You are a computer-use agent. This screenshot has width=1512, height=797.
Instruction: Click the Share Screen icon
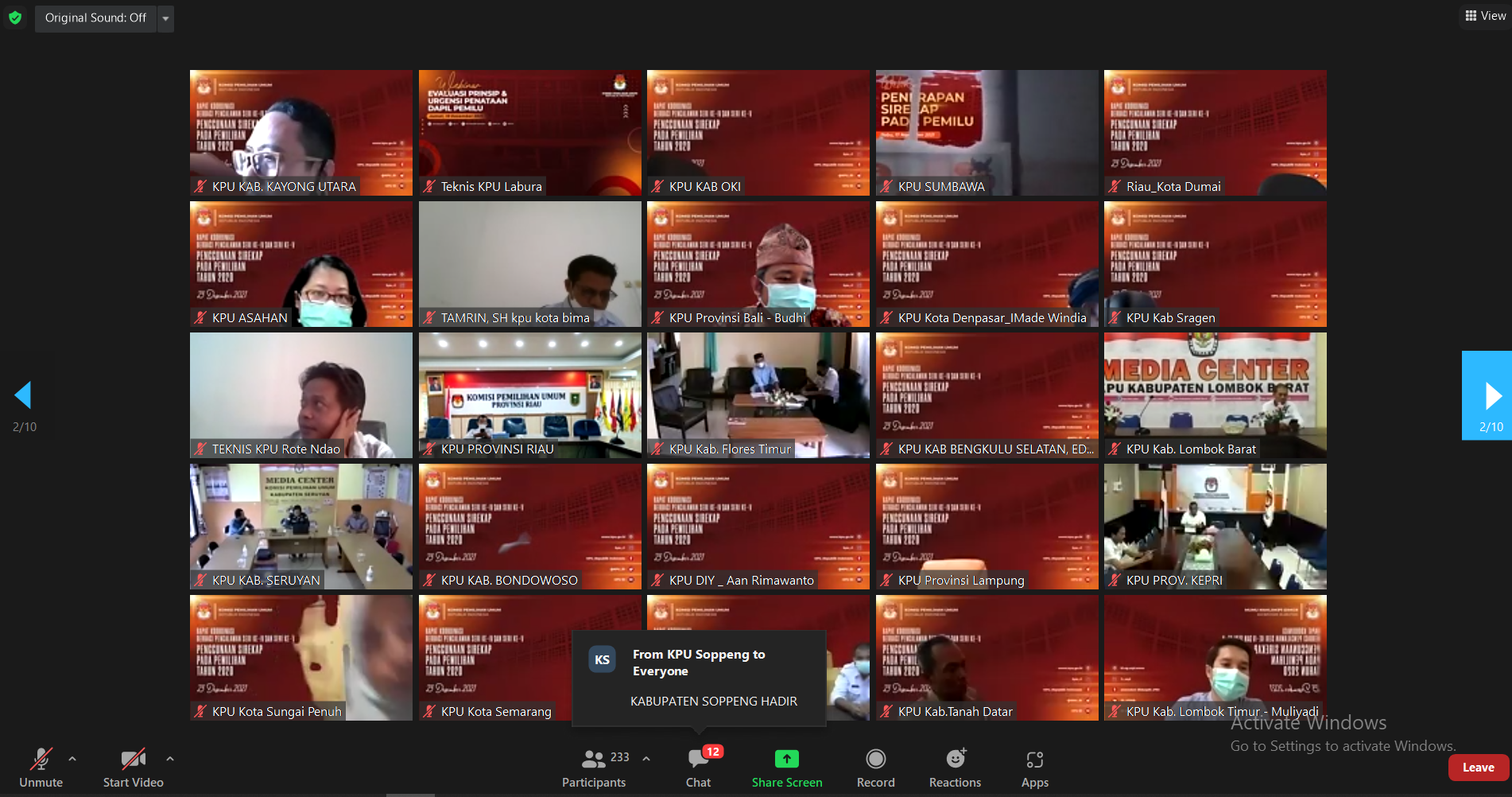[786, 760]
